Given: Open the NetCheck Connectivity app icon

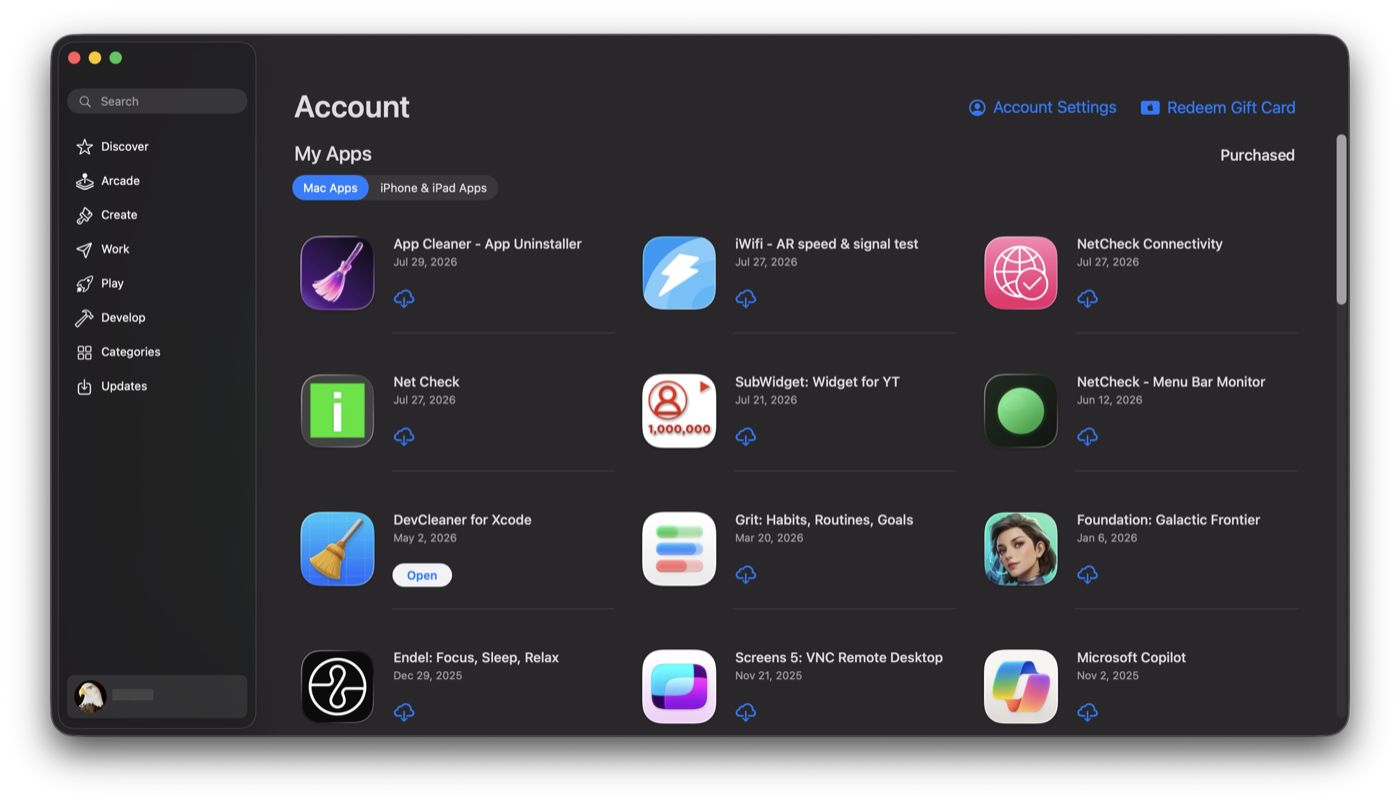Looking at the screenshot, I should tap(1021, 273).
